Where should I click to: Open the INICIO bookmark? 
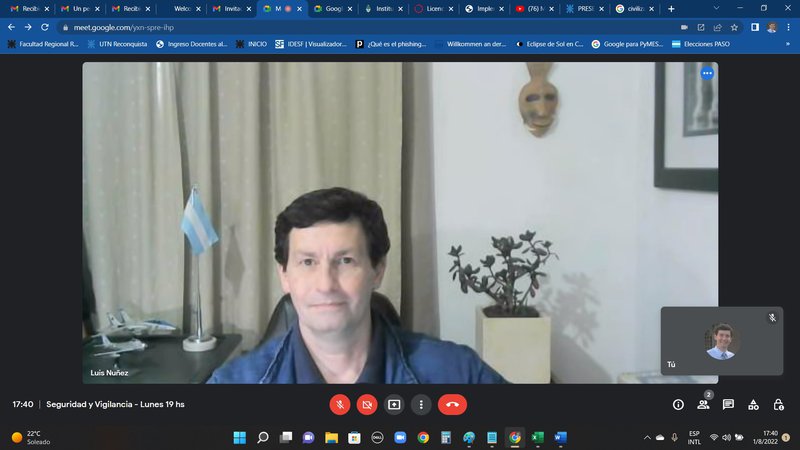[x=251, y=44]
